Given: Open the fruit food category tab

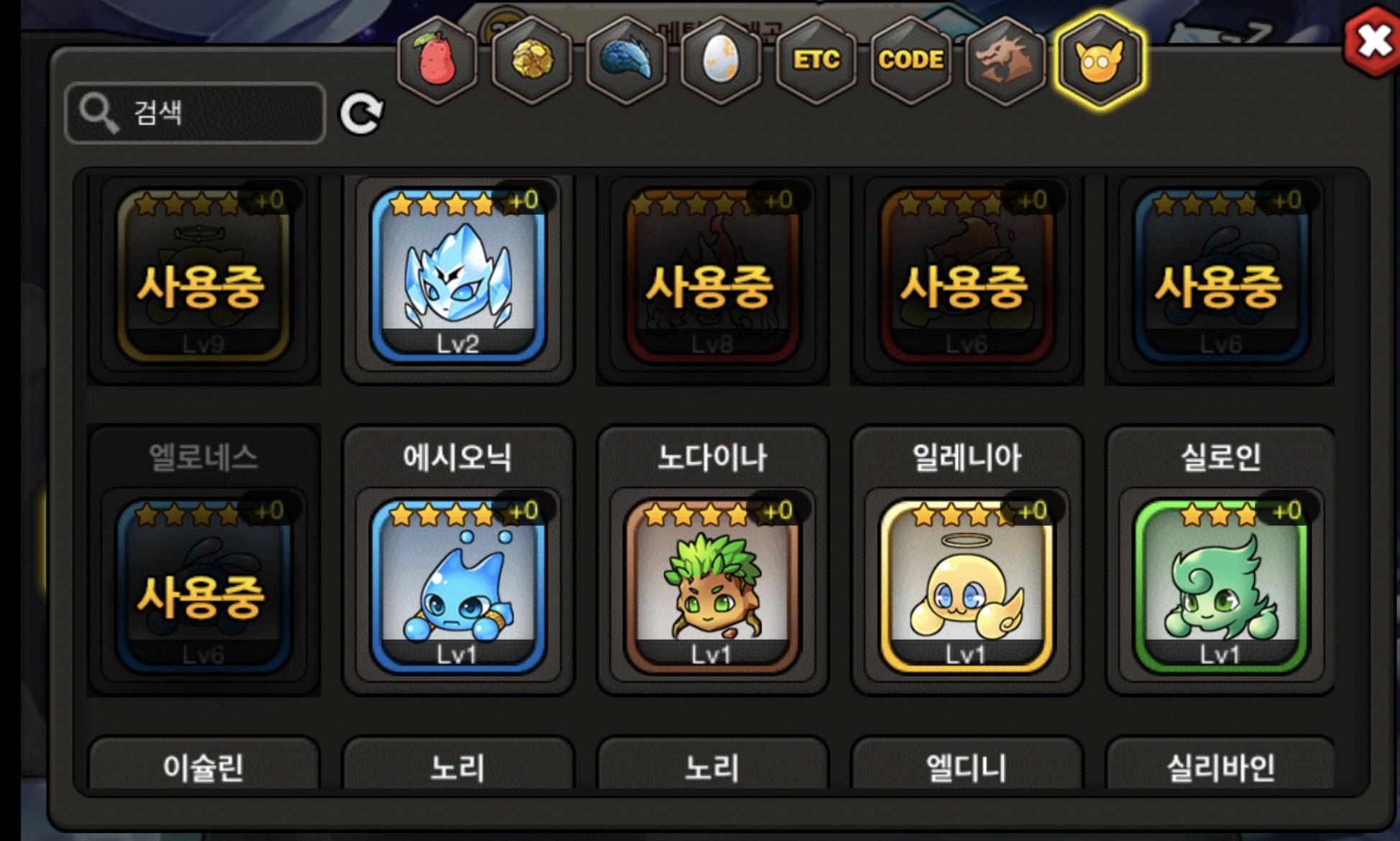Looking at the screenshot, I should coord(437,60).
